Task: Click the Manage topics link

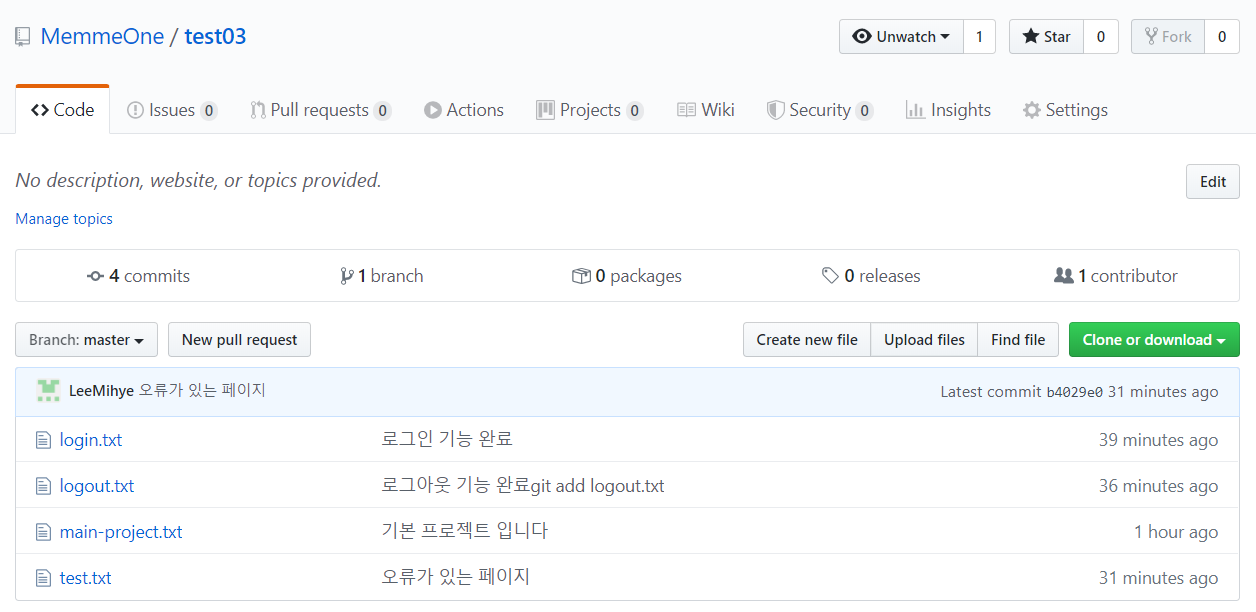Action: pyautogui.click(x=64, y=219)
